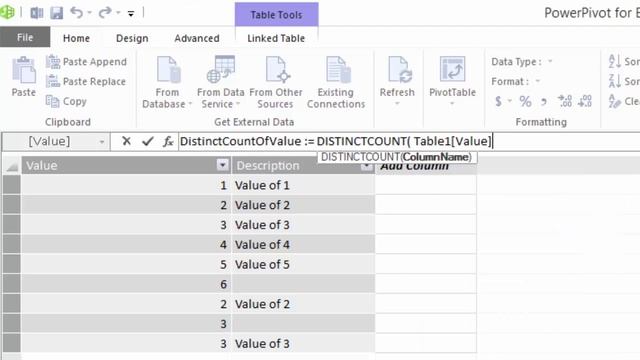Sort A to Z
This screenshot has width=640, height=360.
(x=624, y=62)
